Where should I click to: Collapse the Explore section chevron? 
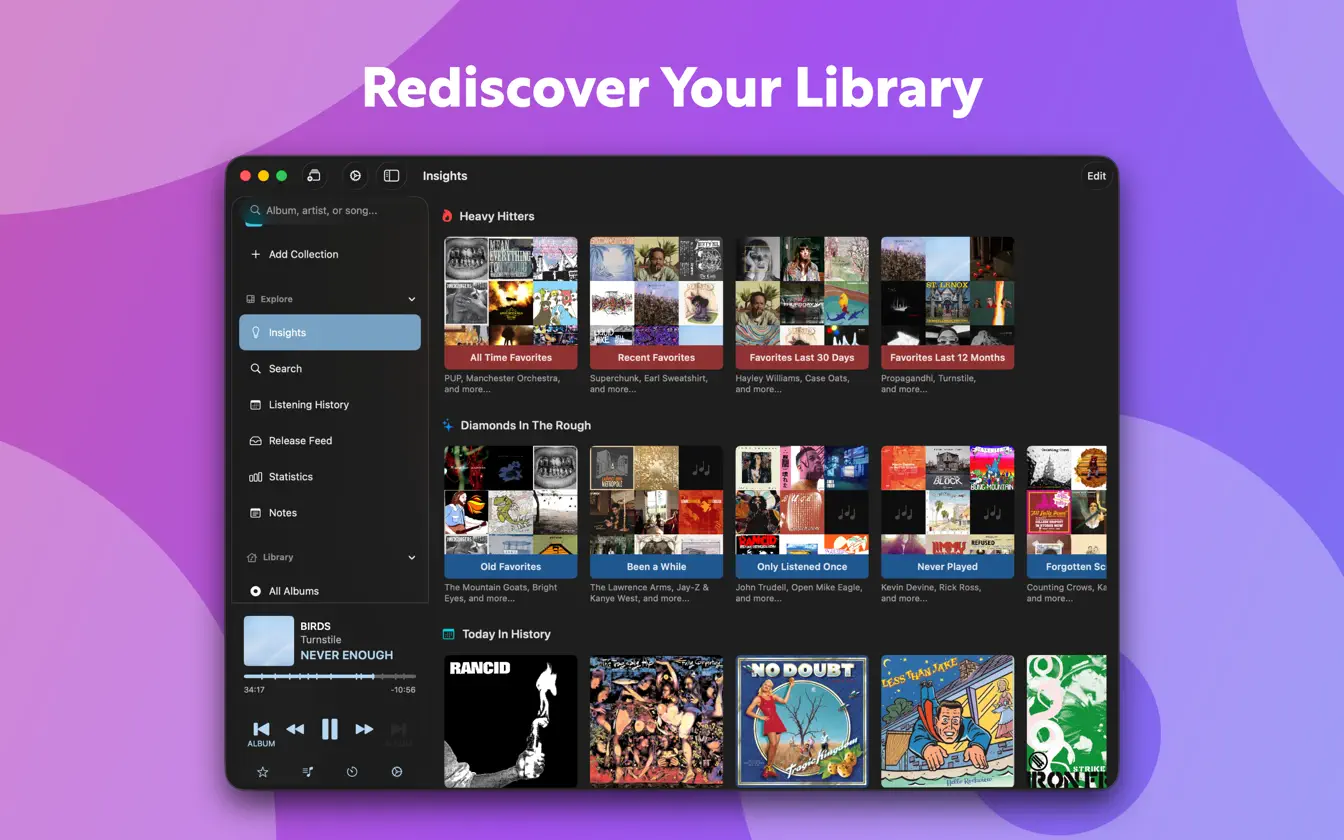pos(412,299)
